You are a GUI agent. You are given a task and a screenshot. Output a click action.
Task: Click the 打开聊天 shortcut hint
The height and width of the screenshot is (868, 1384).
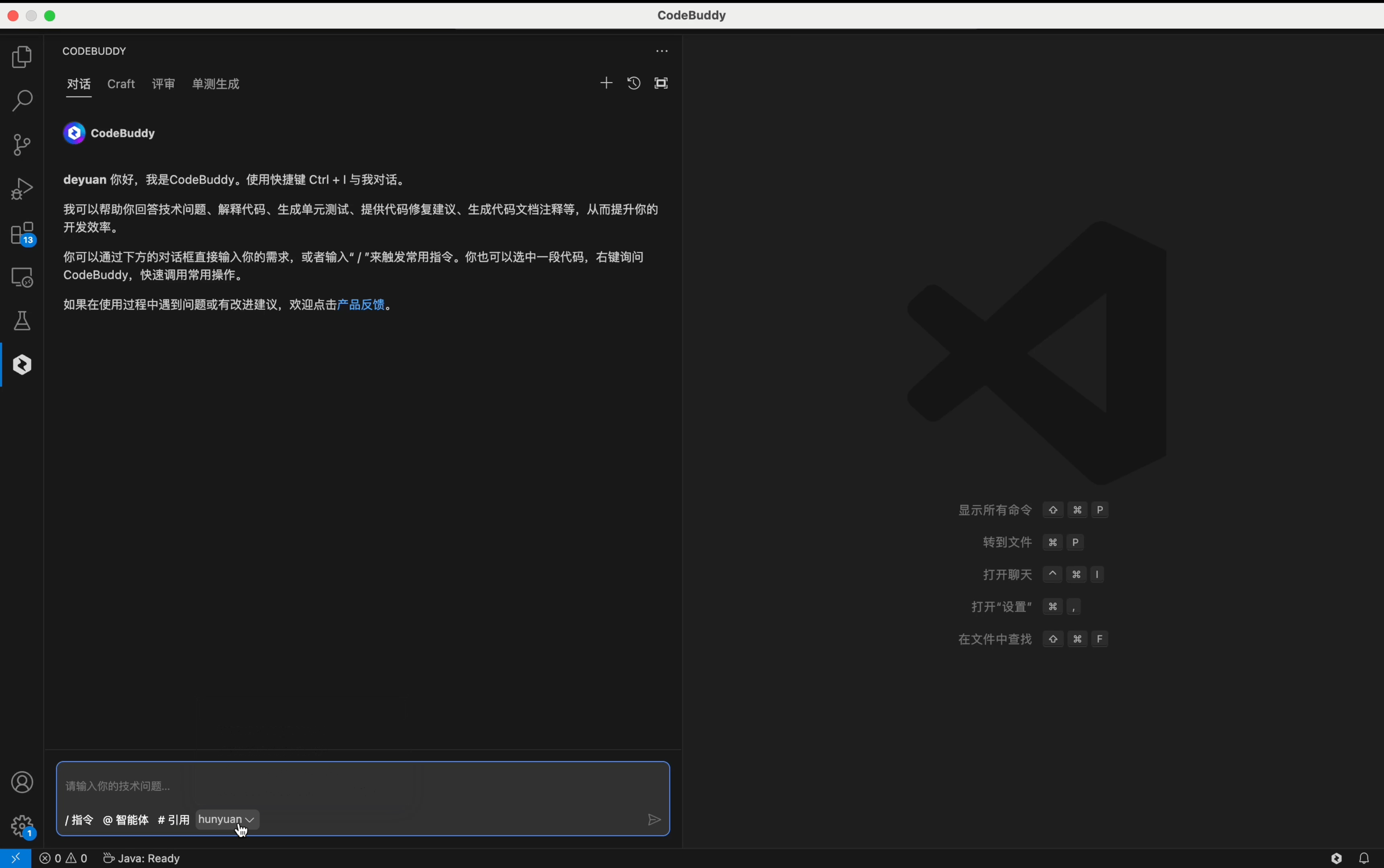[x=1044, y=574]
